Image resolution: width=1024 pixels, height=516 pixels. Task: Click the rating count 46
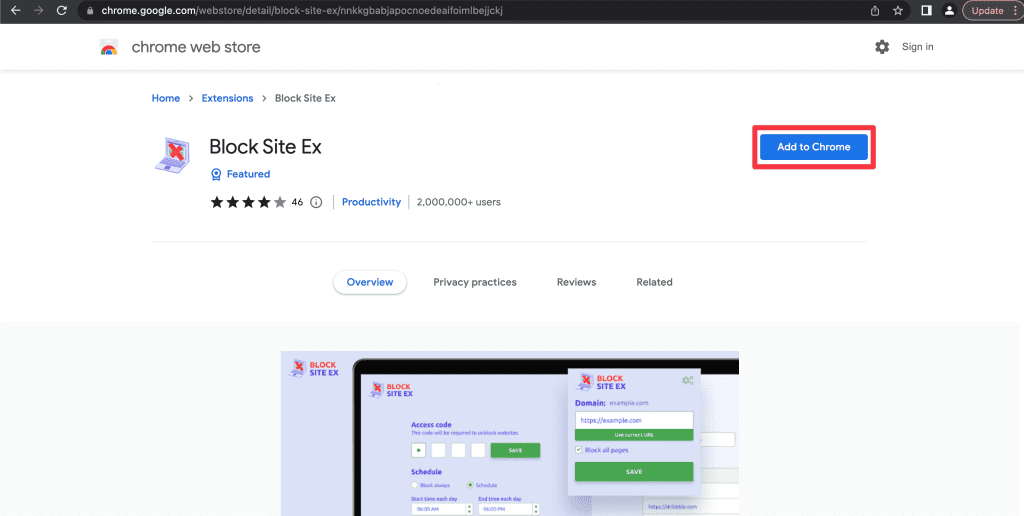(297, 202)
